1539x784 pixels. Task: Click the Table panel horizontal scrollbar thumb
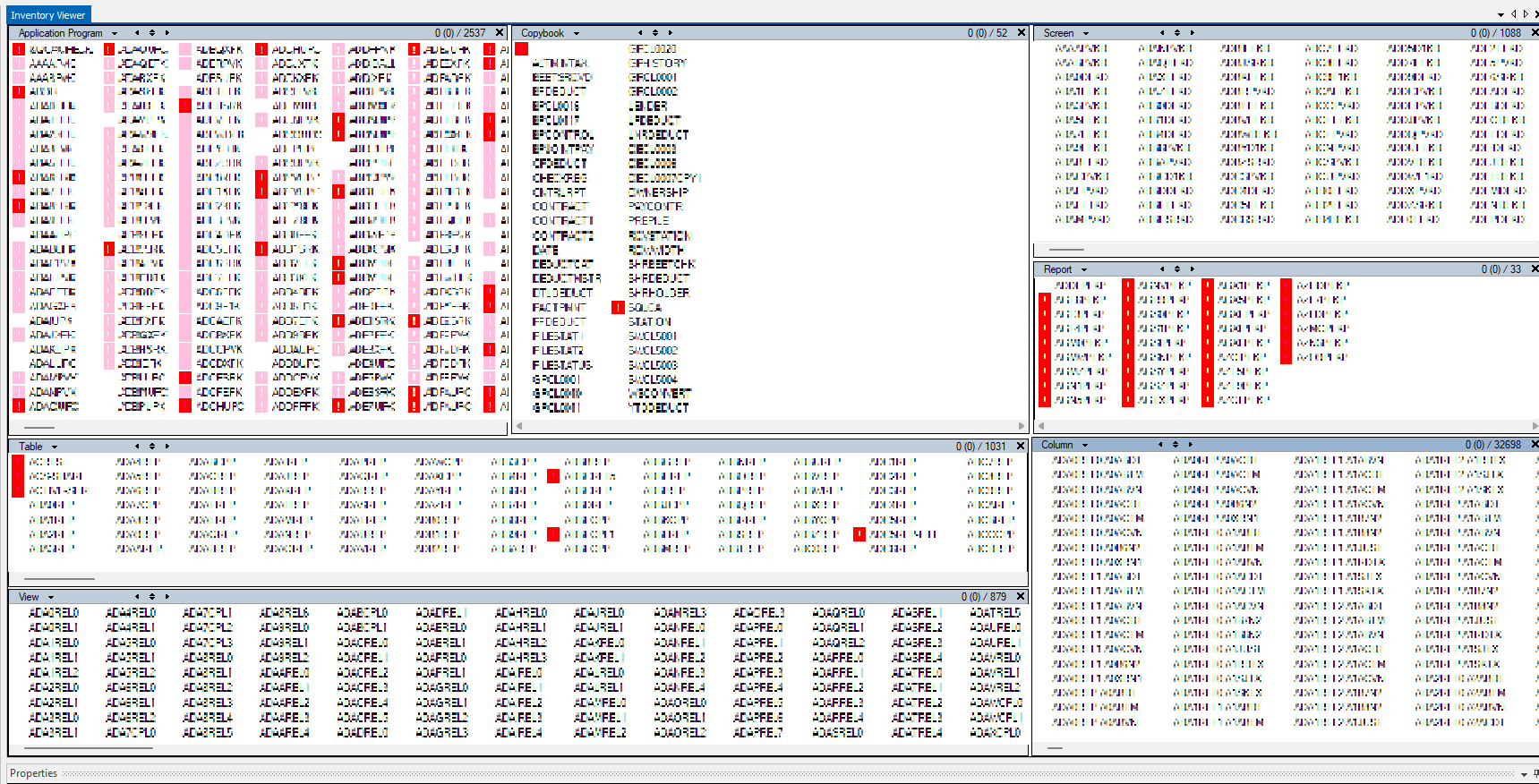[59, 579]
